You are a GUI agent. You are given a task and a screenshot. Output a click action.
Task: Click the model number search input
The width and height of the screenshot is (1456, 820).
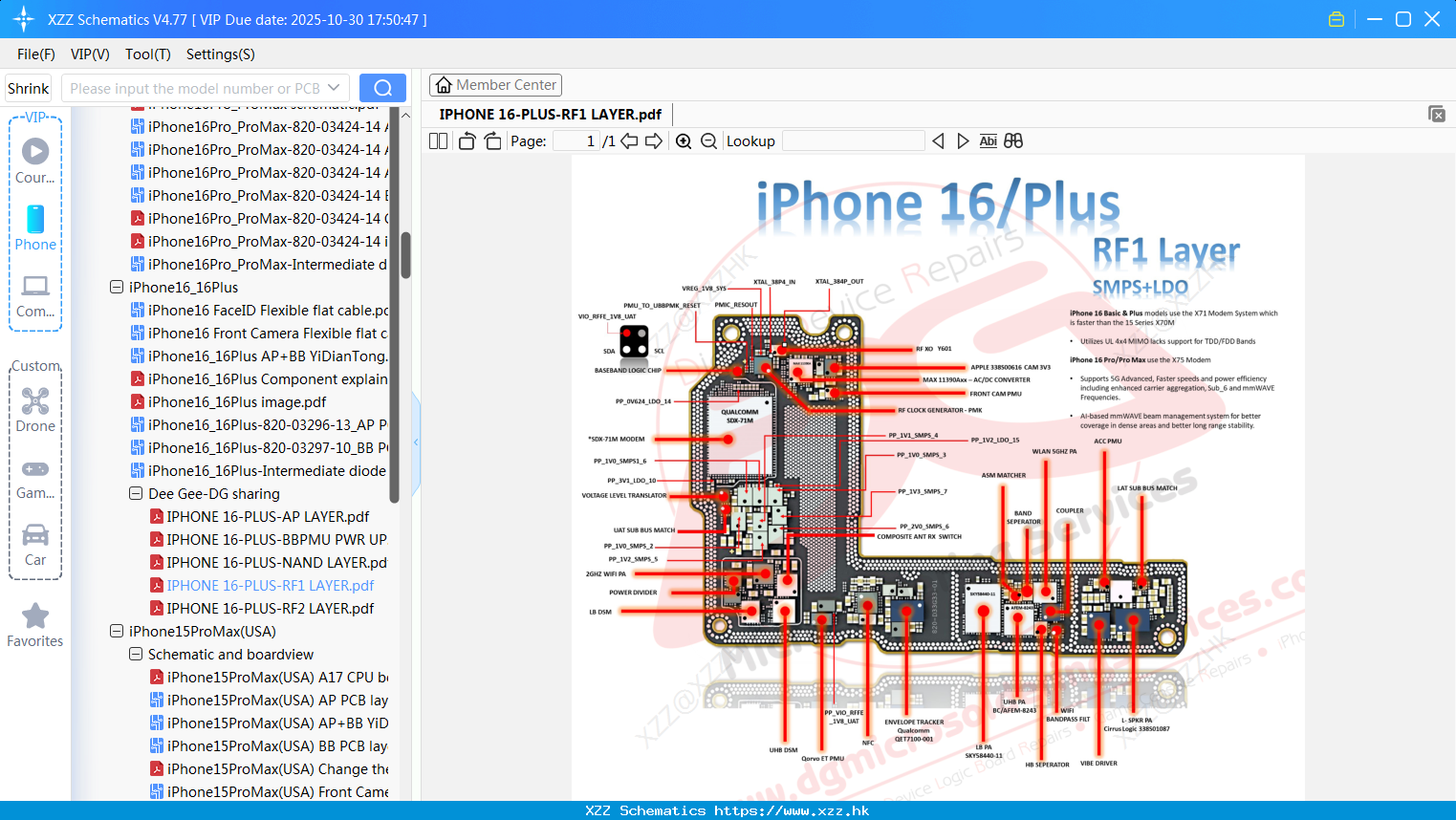tap(195, 88)
